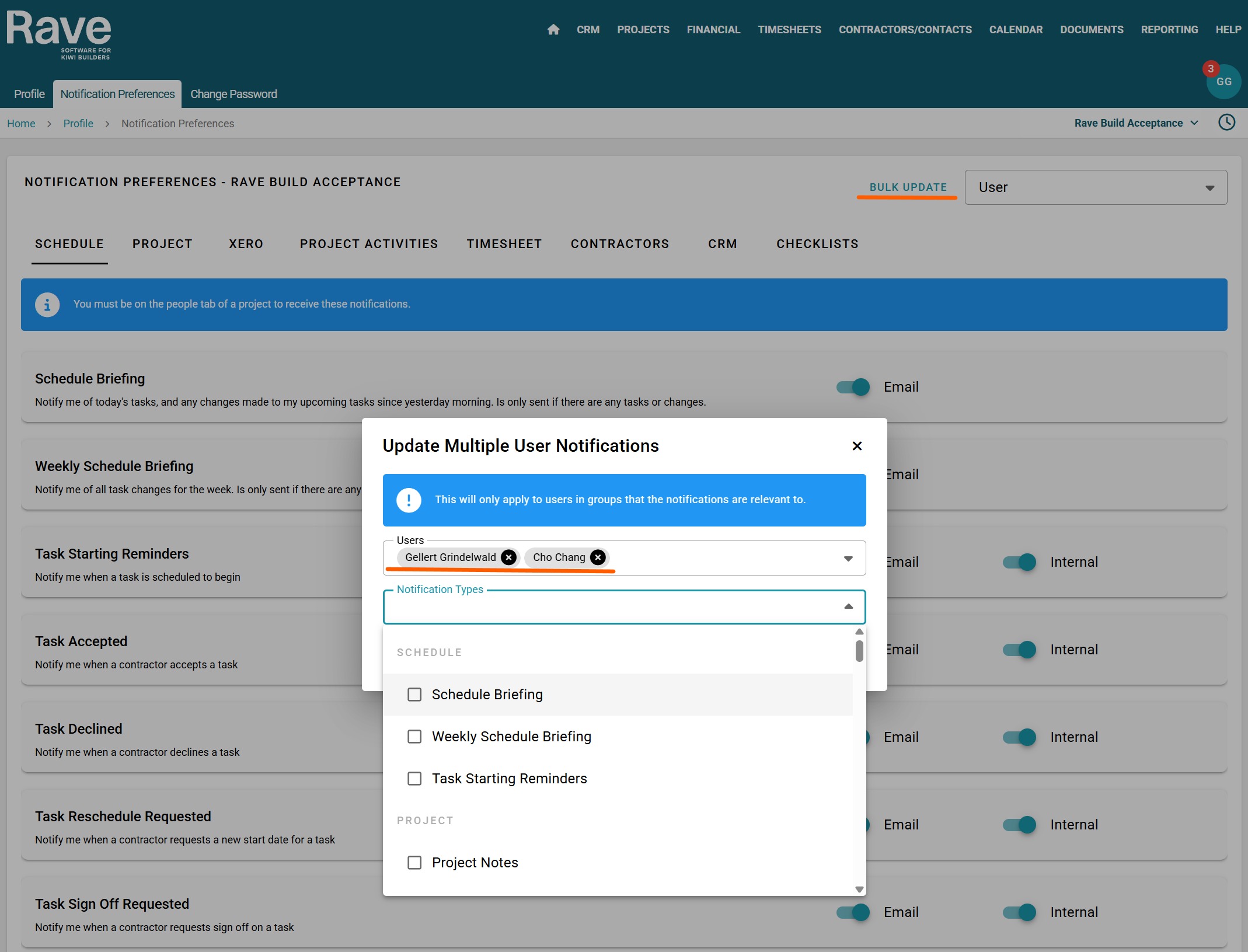Screen dimensions: 1248x952
Task: Open the Change Password tab
Action: 233,94
